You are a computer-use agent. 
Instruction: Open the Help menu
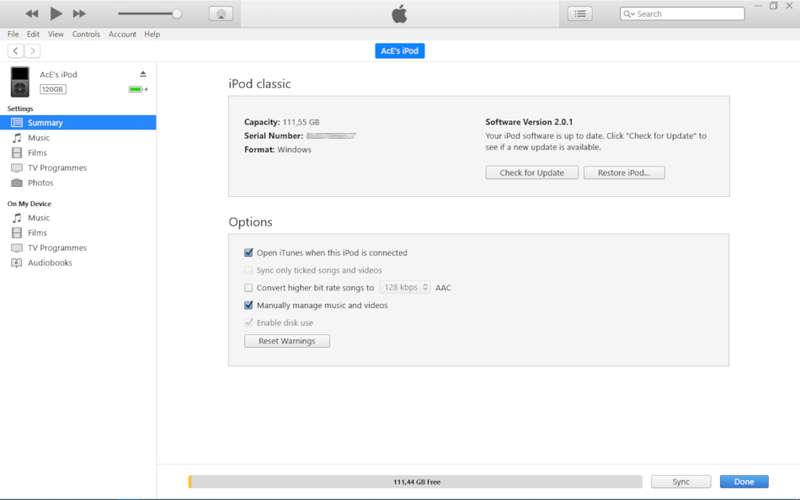[152, 34]
